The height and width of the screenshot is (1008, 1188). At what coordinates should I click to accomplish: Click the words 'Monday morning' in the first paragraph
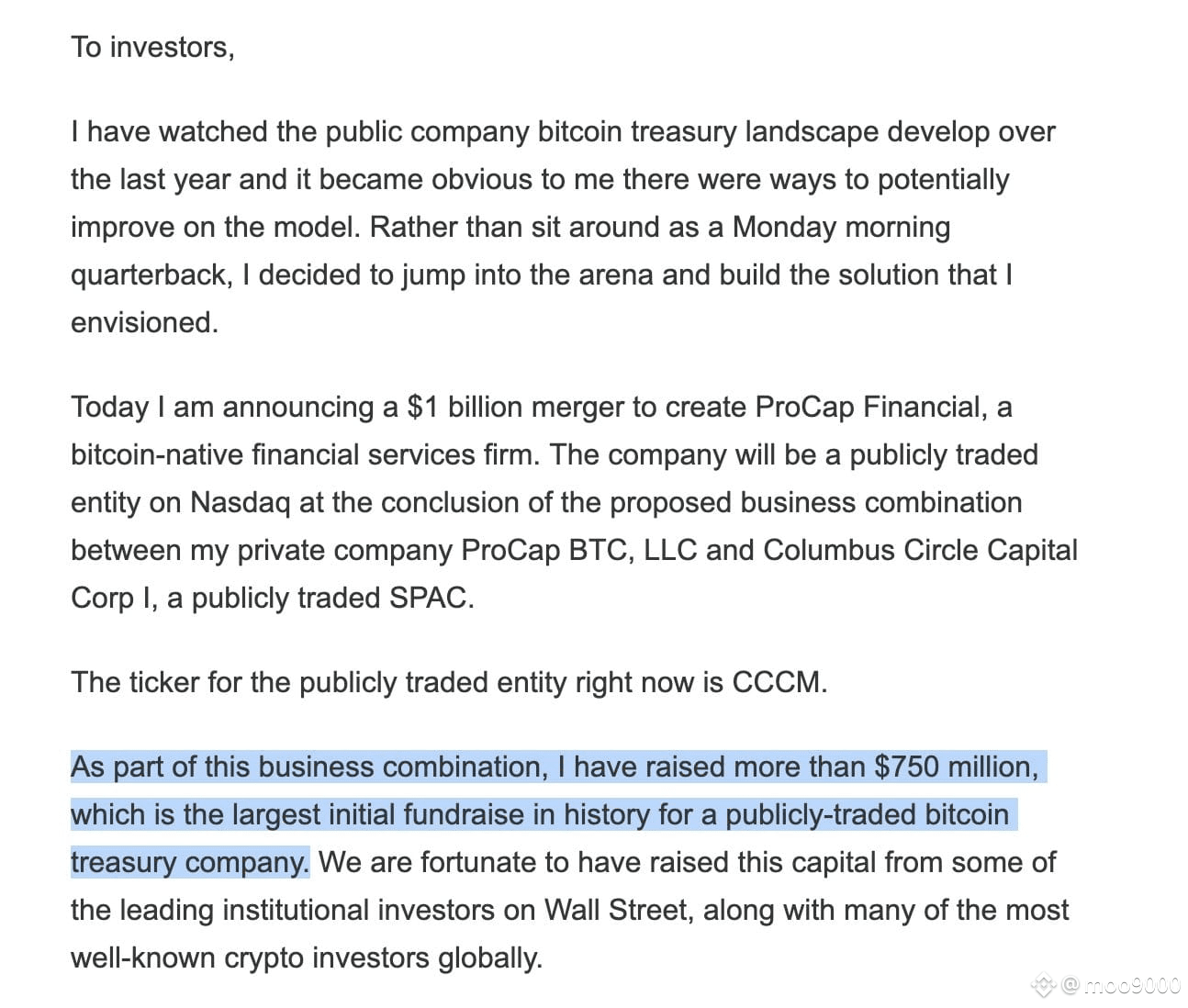tap(841, 227)
